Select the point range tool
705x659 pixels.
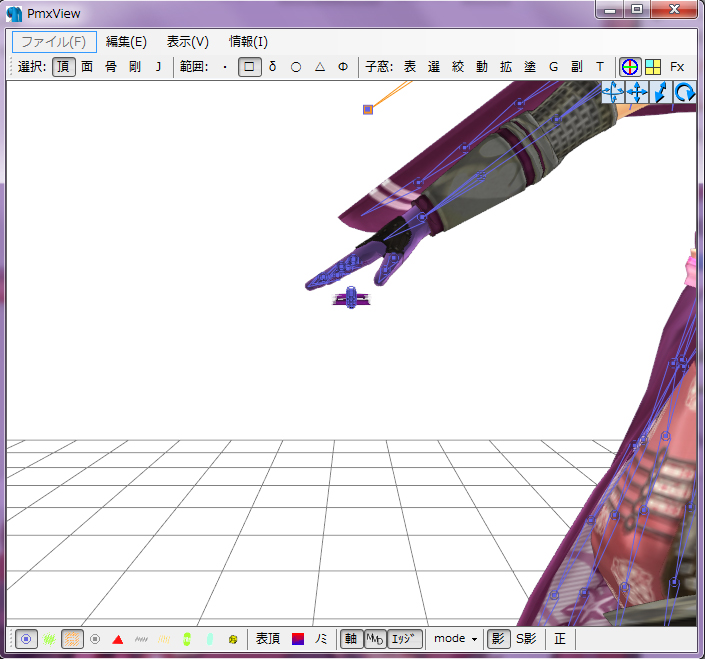[225, 67]
